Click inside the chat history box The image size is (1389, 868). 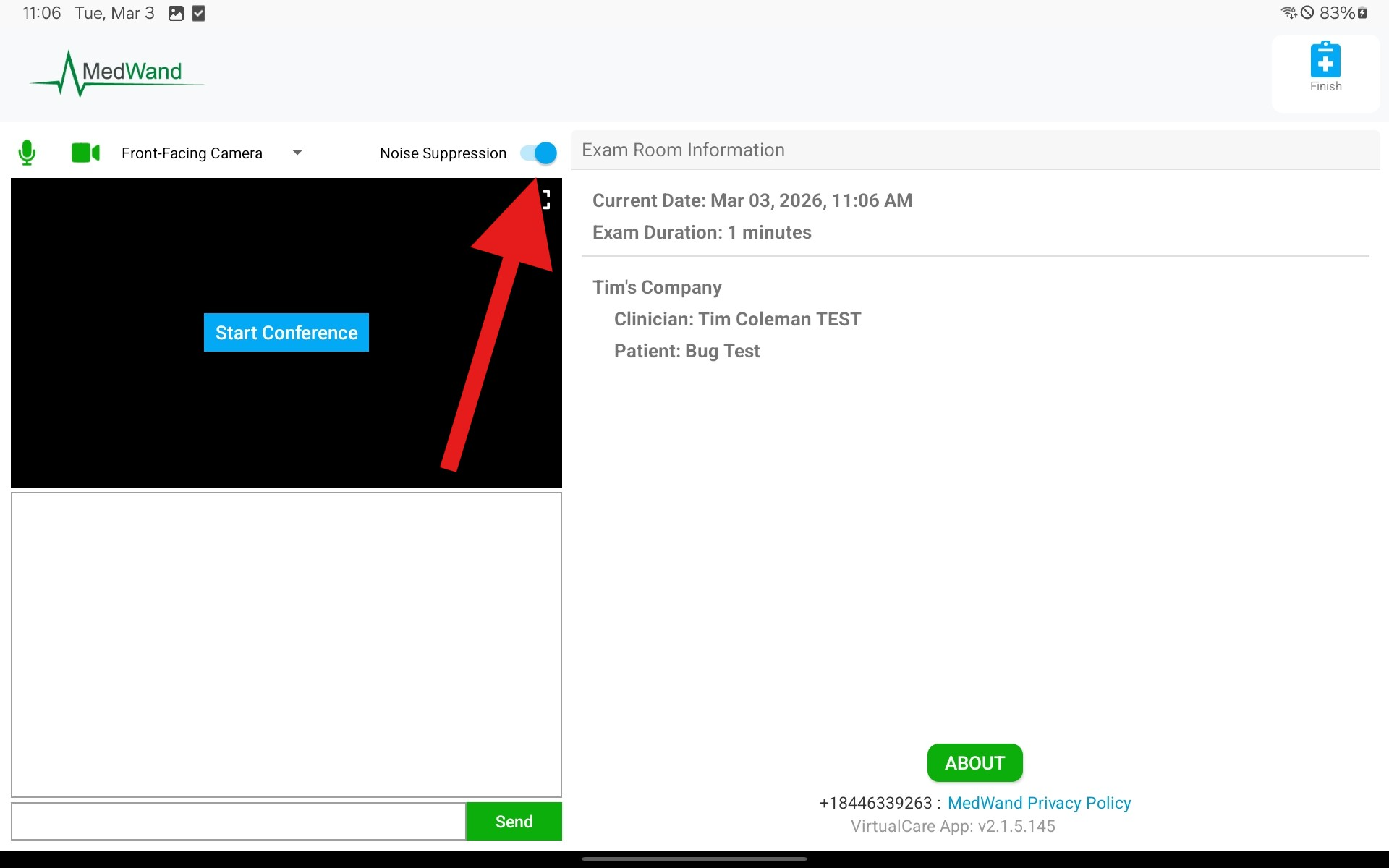point(286,644)
